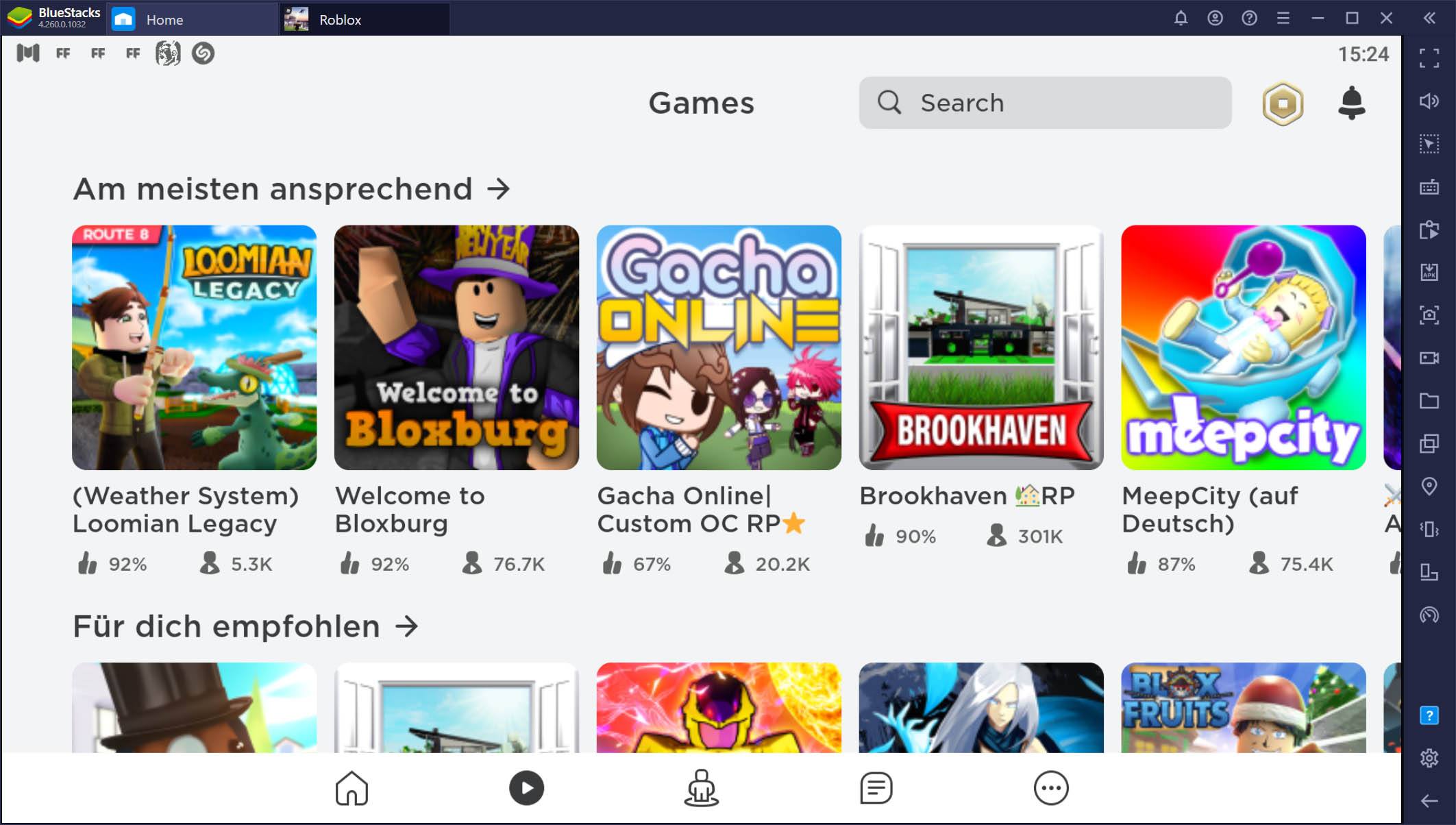Click the Gacha Online Custom OC RP thumbnail
The width and height of the screenshot is (1456, 825).
coord(718,347)
